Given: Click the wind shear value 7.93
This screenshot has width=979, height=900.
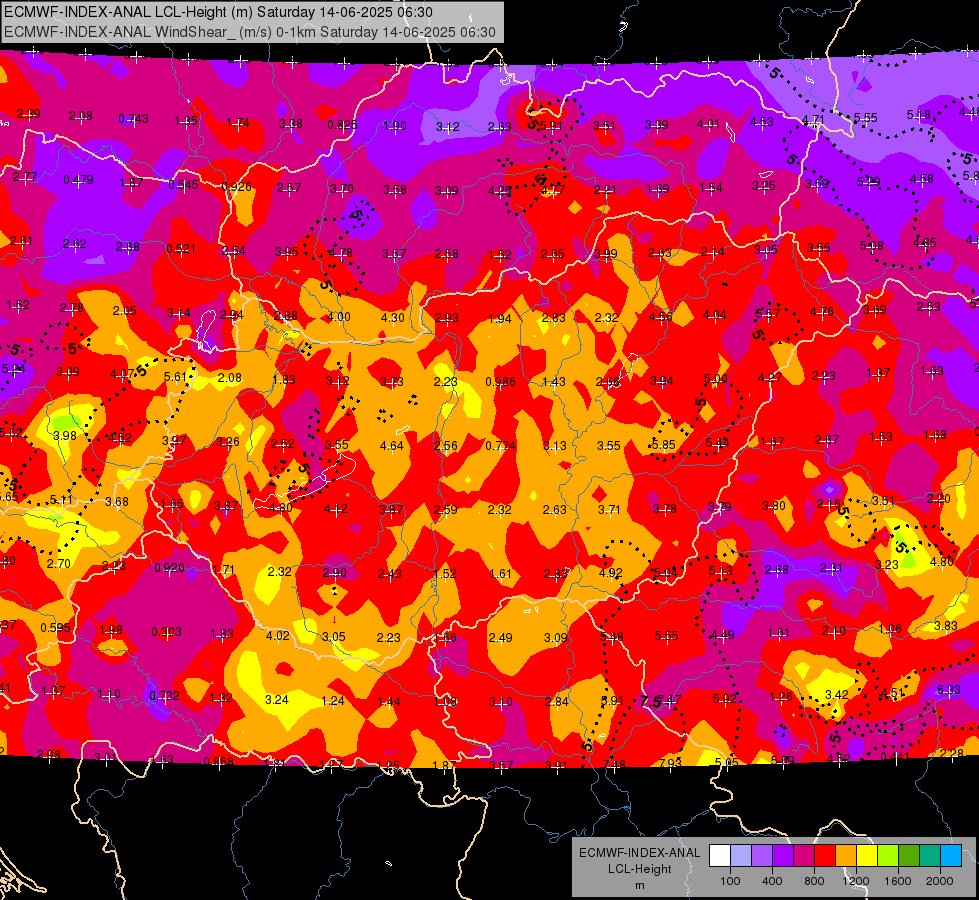Looking at the screenshot, I should [x=670, y=763].
